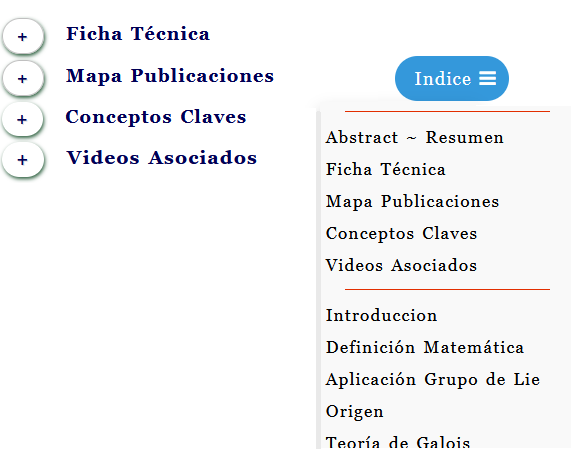The width and height of the screenshot is (586, 449).
Task: Expand the Conceptos Claves plus button
Action: coord(22,119)
